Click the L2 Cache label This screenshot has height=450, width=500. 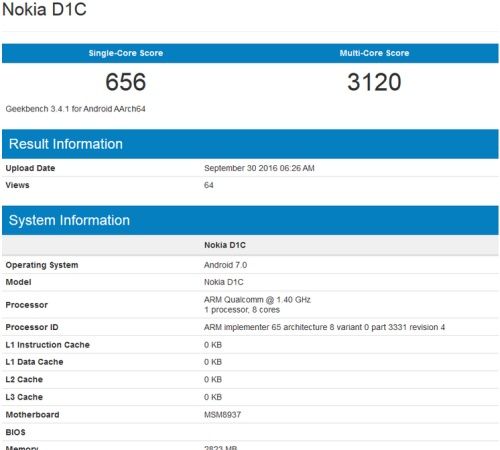point(24,379)
